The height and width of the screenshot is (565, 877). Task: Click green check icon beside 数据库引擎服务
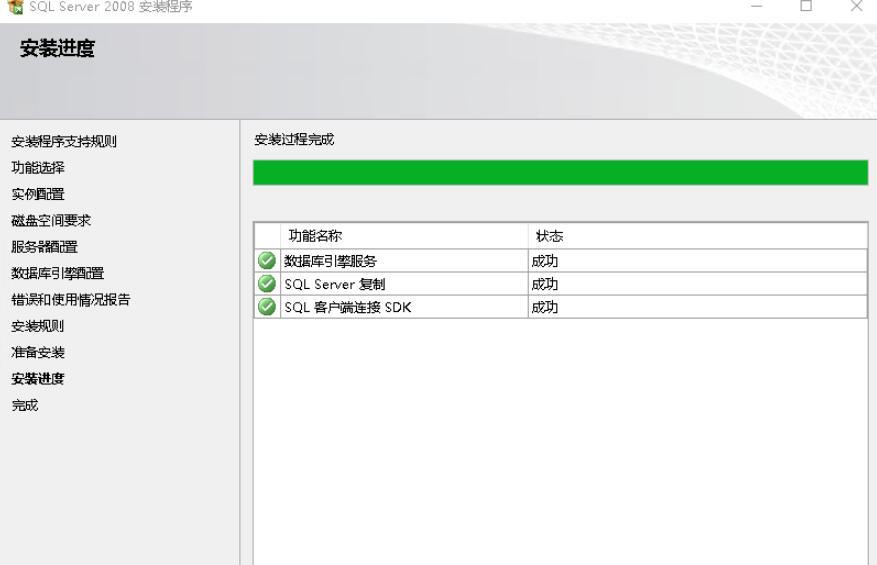(x=267, y=261)
